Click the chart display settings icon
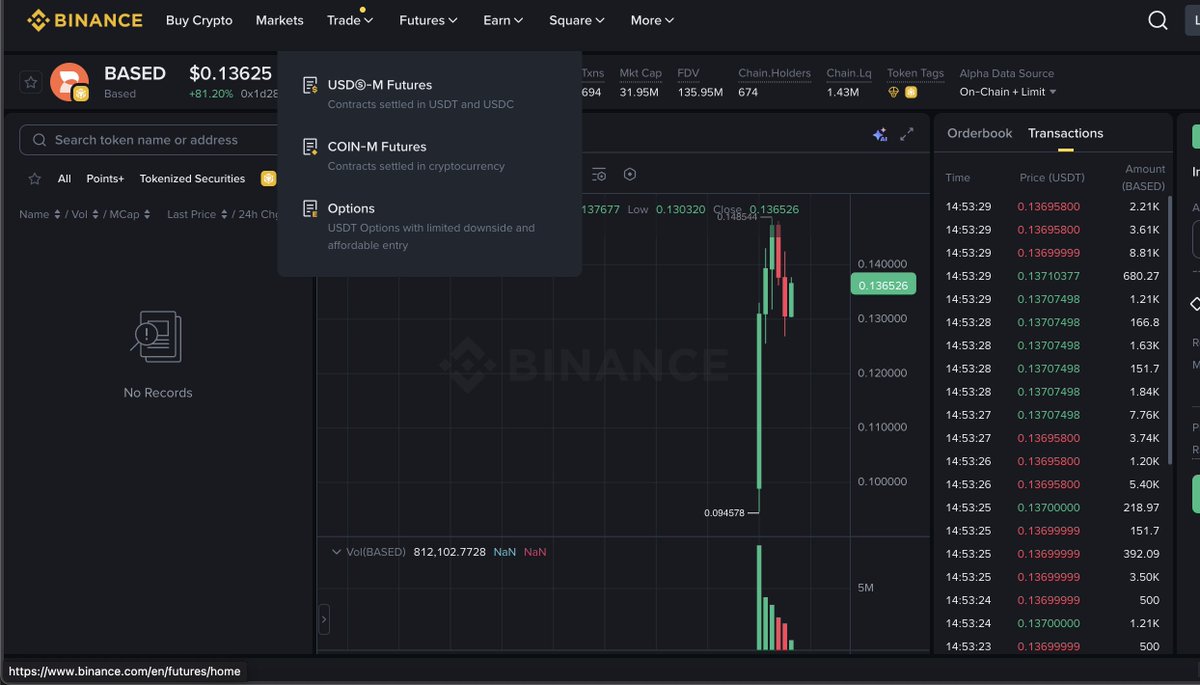Image resolution: width=1200 pixels, height=685 pixels. point(599,174)
